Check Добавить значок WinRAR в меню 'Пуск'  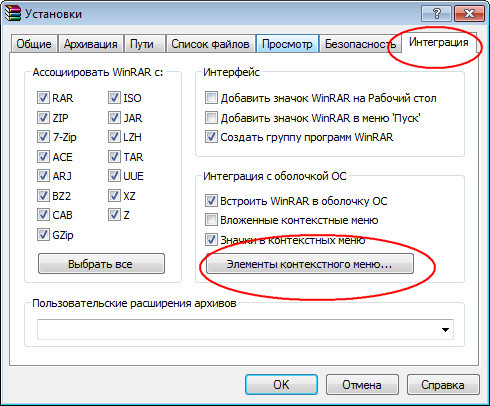coord(211,118)
